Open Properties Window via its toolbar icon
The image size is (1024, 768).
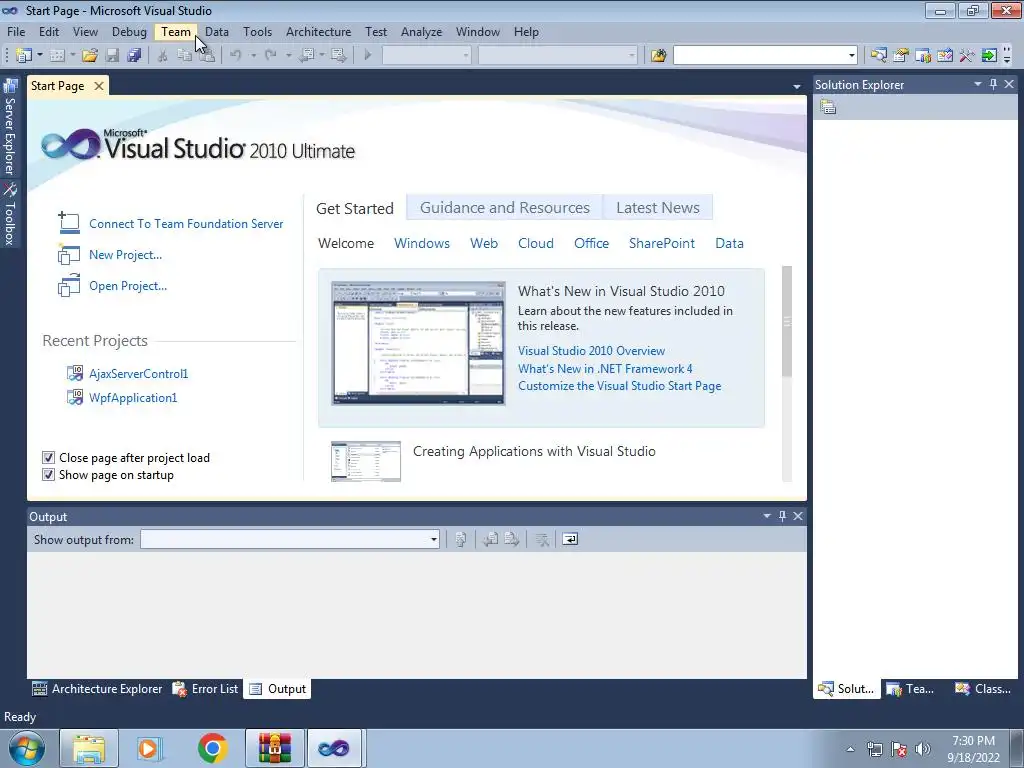point(901,56)
